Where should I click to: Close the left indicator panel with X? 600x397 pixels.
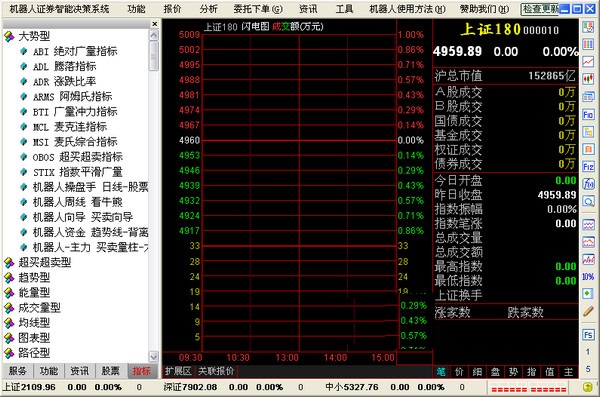(155, 24)
